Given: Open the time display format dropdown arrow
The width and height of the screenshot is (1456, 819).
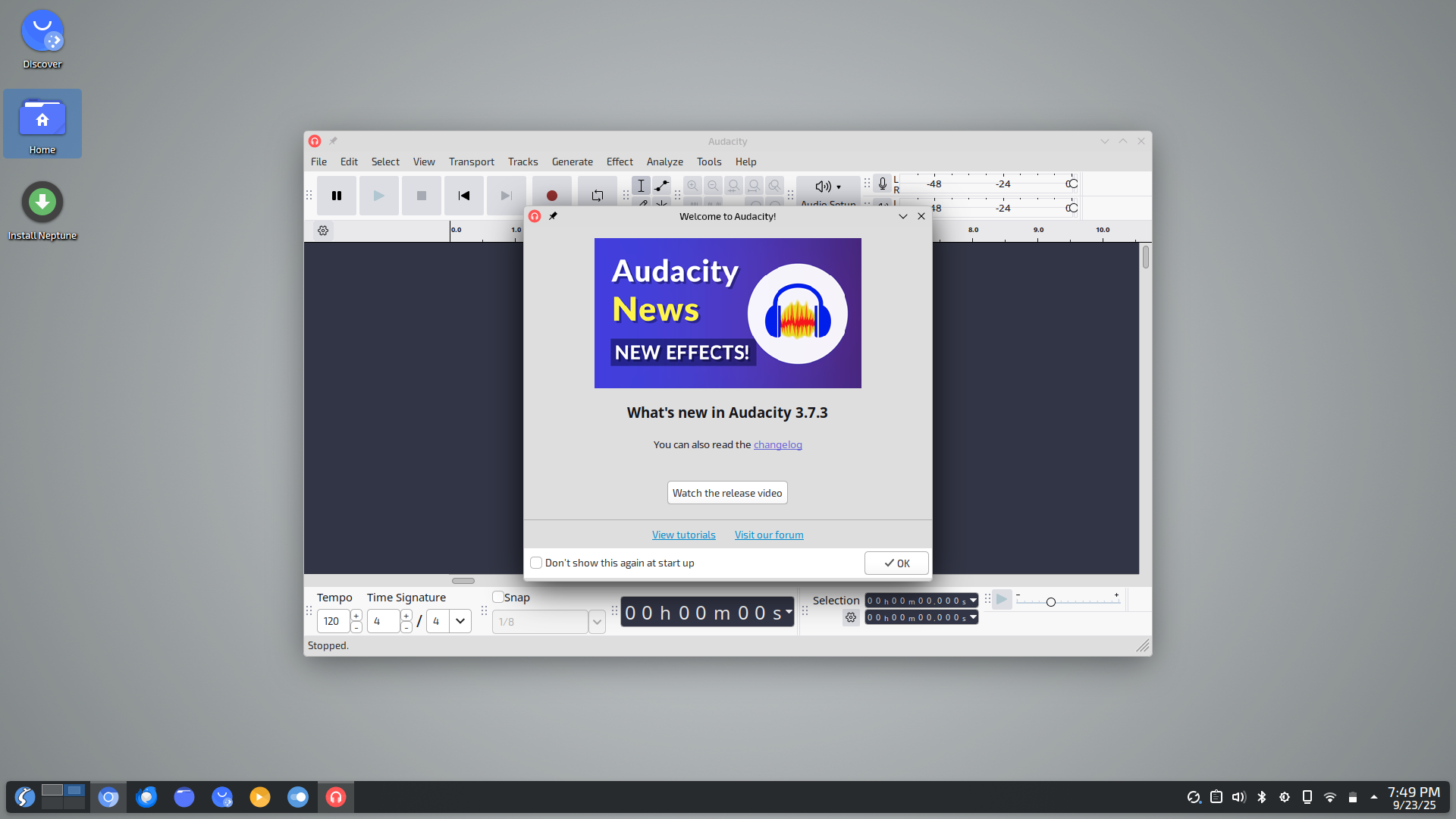Looking at the screenshot, I should [789, 611].
